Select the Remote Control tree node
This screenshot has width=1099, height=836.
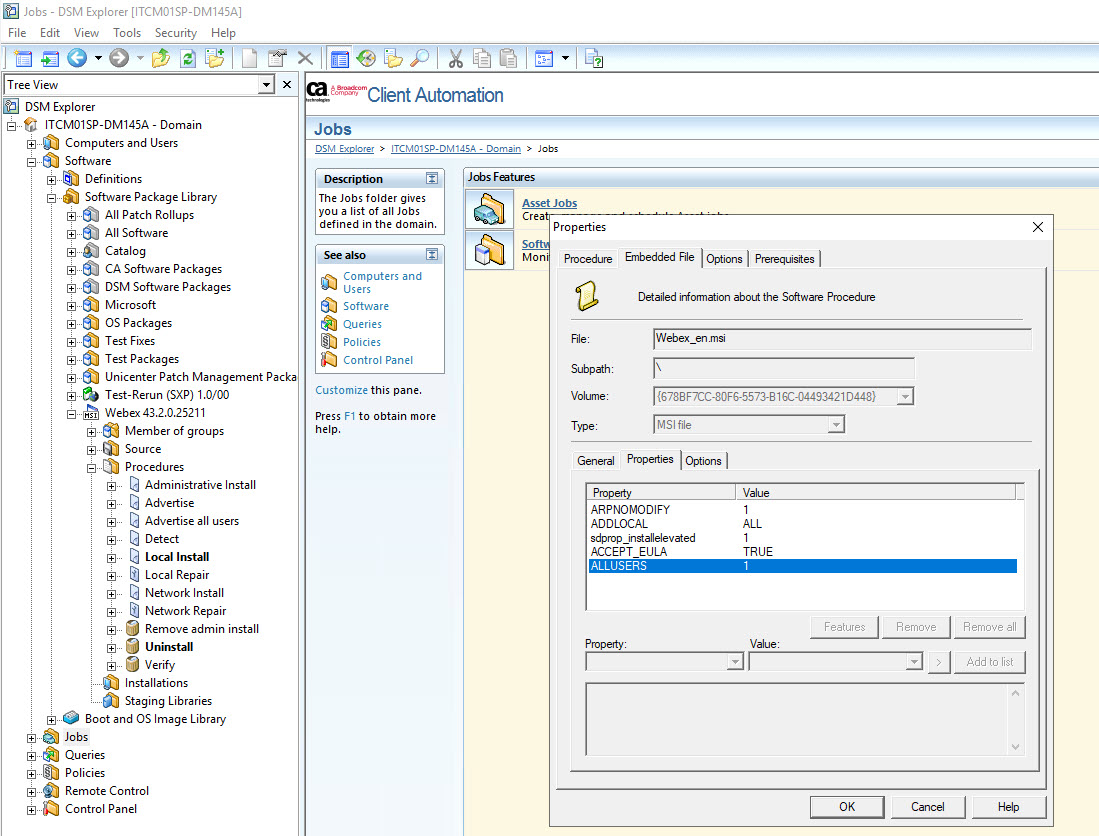tap(107, 791)
